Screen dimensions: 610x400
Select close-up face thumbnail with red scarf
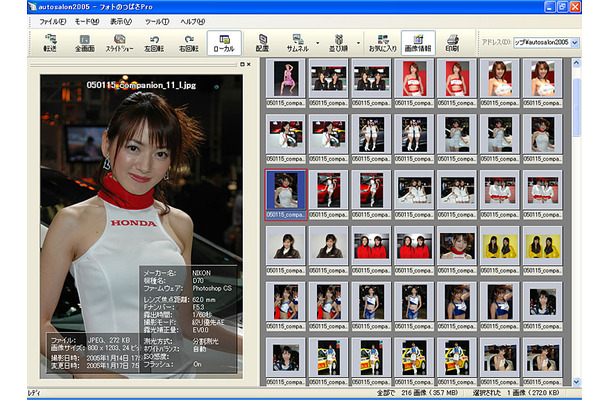(457, 246)
